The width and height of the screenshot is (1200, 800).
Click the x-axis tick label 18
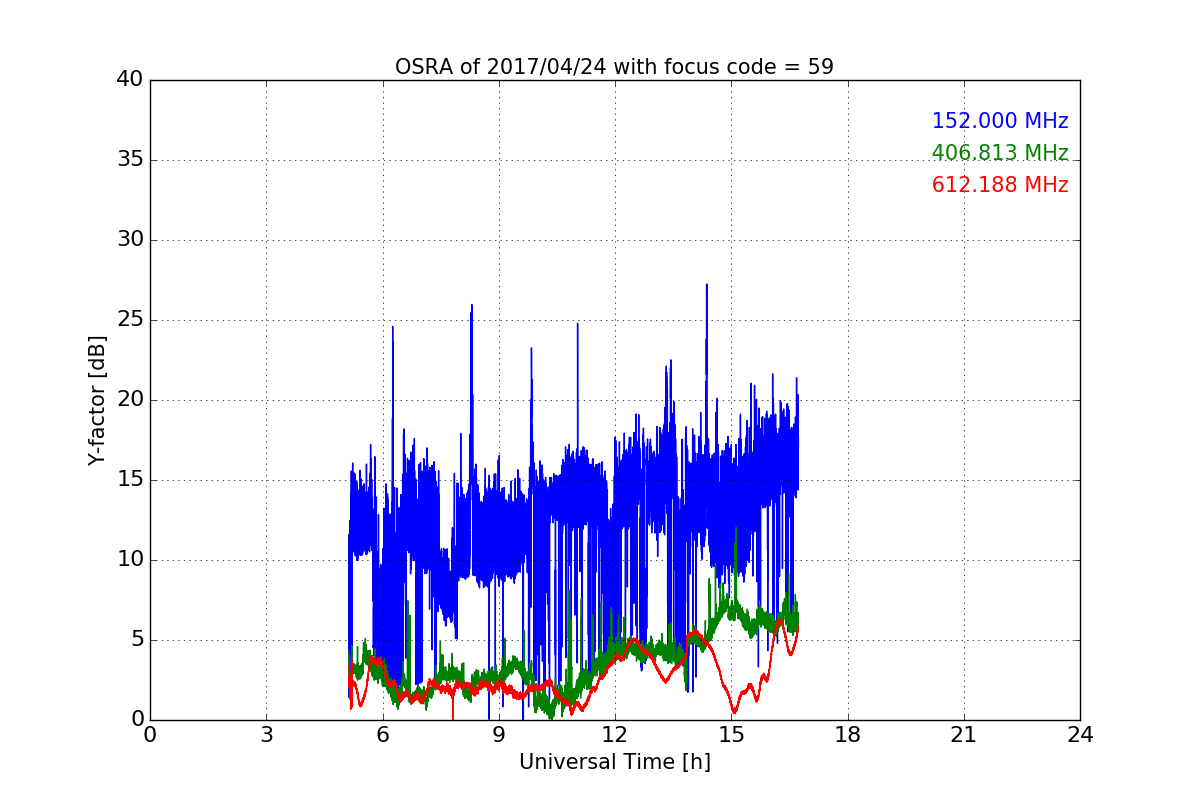click(847, 735)
